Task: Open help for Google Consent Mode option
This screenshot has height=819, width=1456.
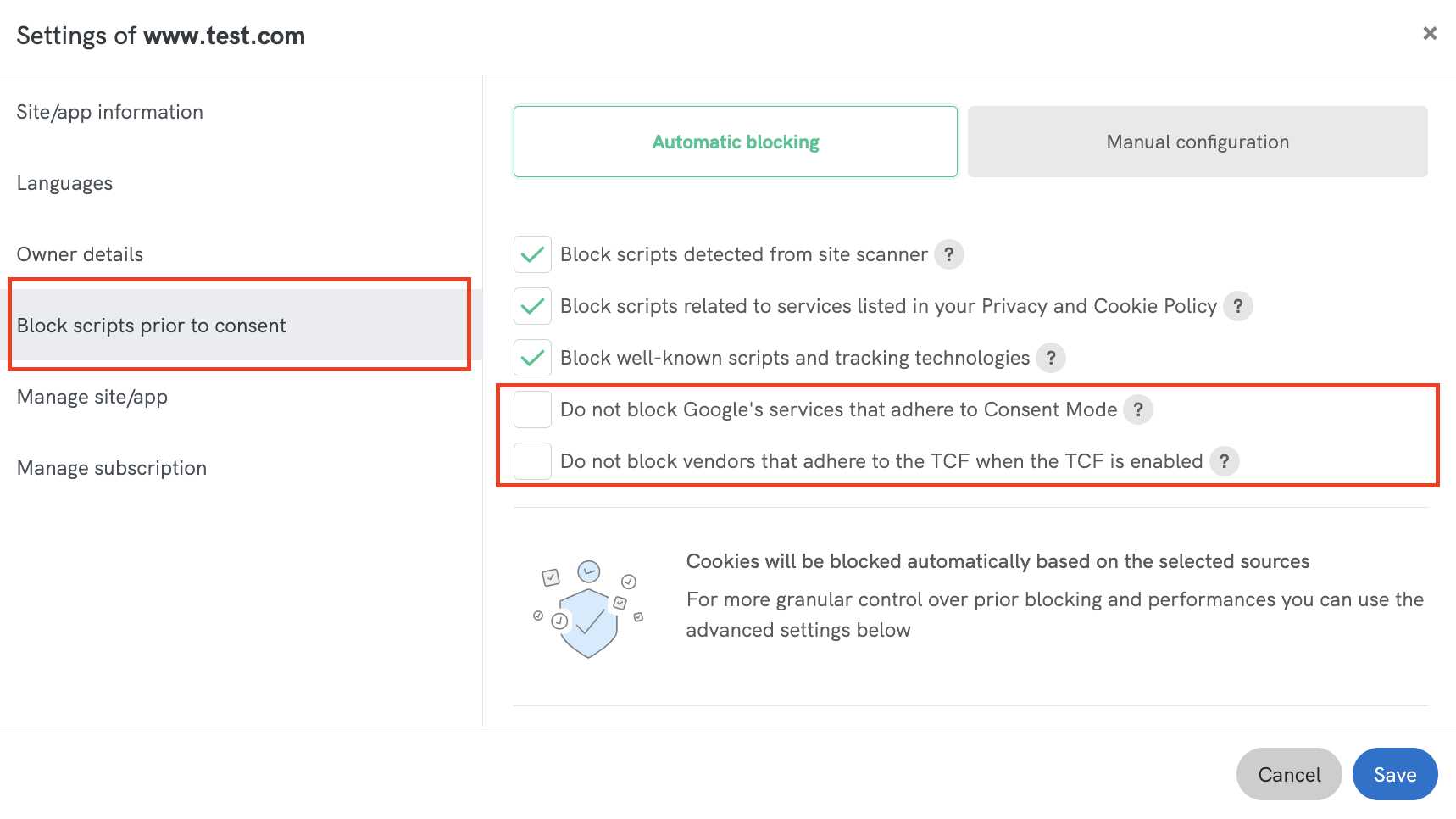Action: pyautogui.click(x=1139, y=409)
